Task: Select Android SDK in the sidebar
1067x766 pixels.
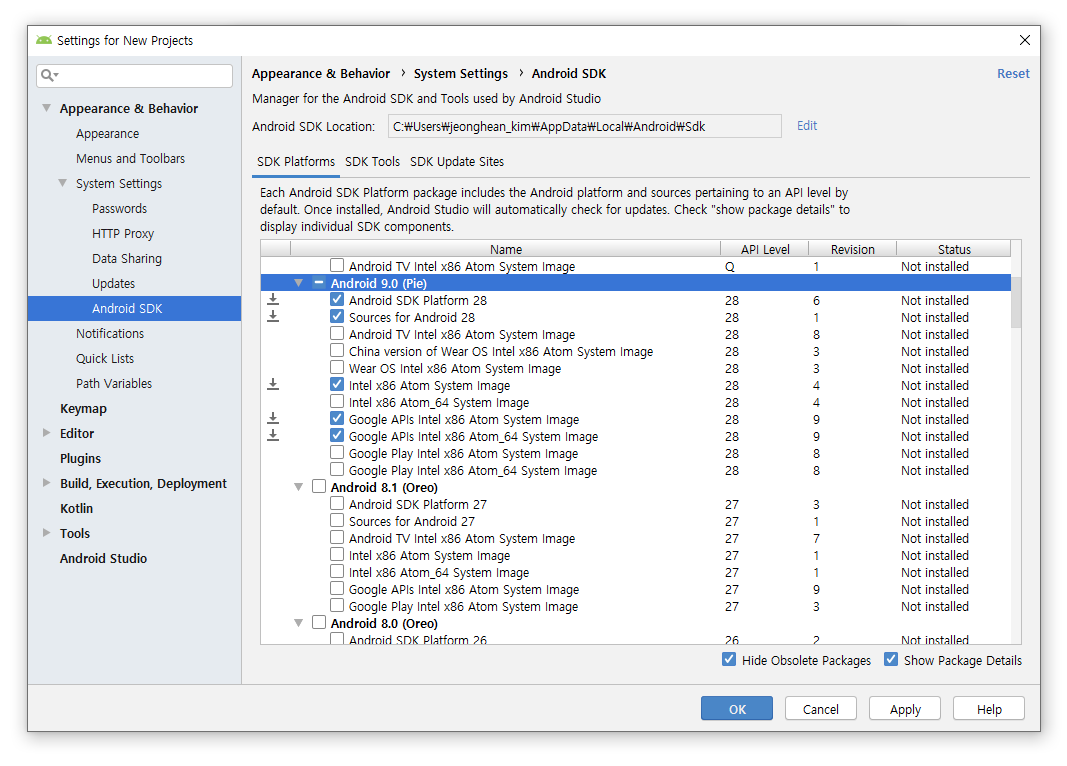Action: pyautogui.click(x=135, y=308)
